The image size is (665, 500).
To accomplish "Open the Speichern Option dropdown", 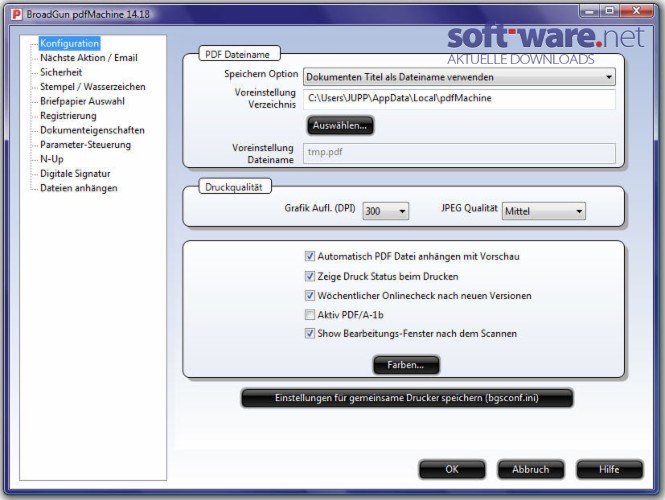I will click(459, 77).
